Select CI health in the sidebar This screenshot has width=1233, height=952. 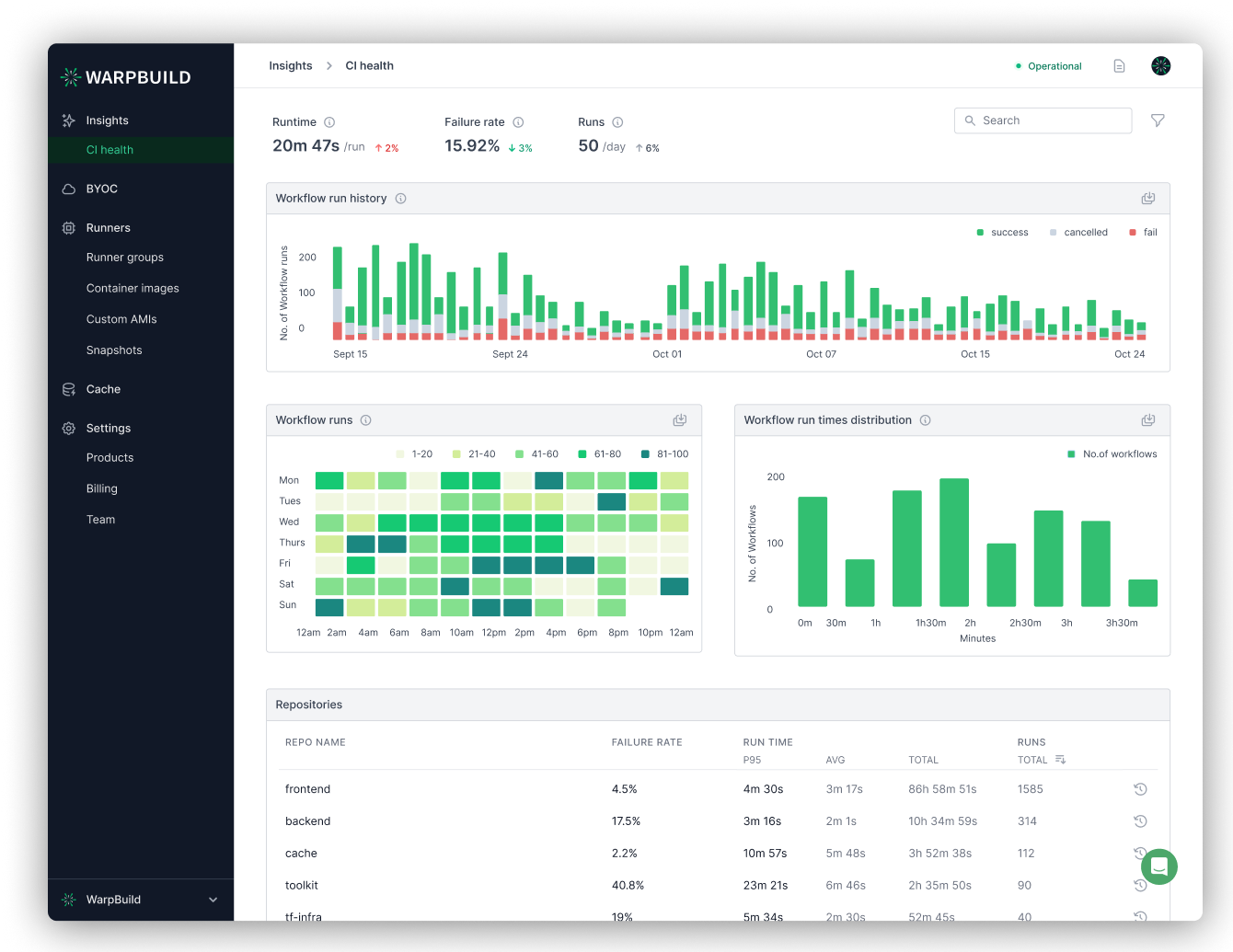(109, 150)
